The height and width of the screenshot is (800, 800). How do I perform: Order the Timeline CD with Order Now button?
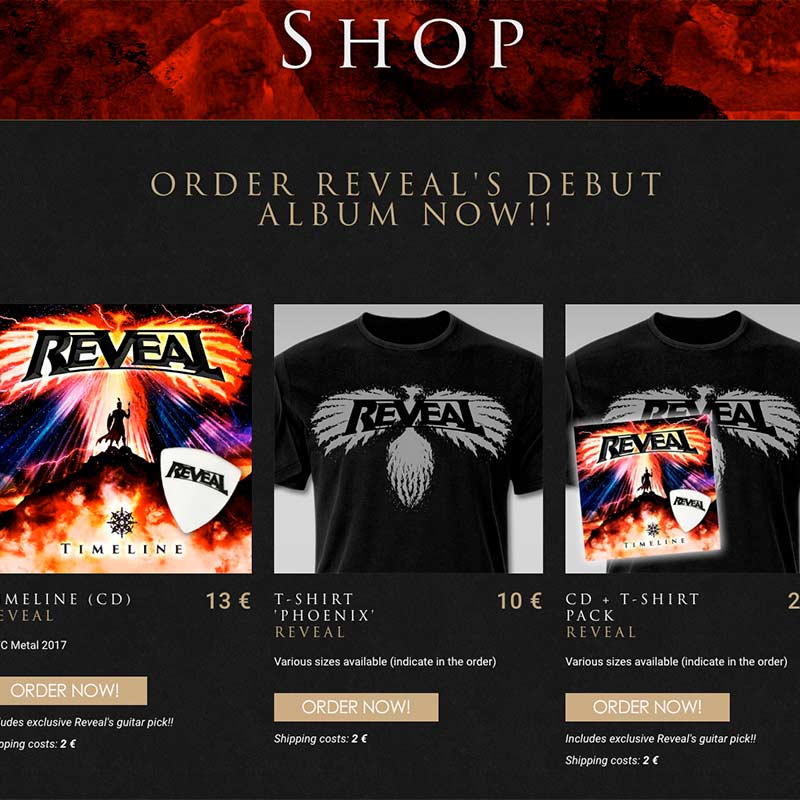pos(73,691)
